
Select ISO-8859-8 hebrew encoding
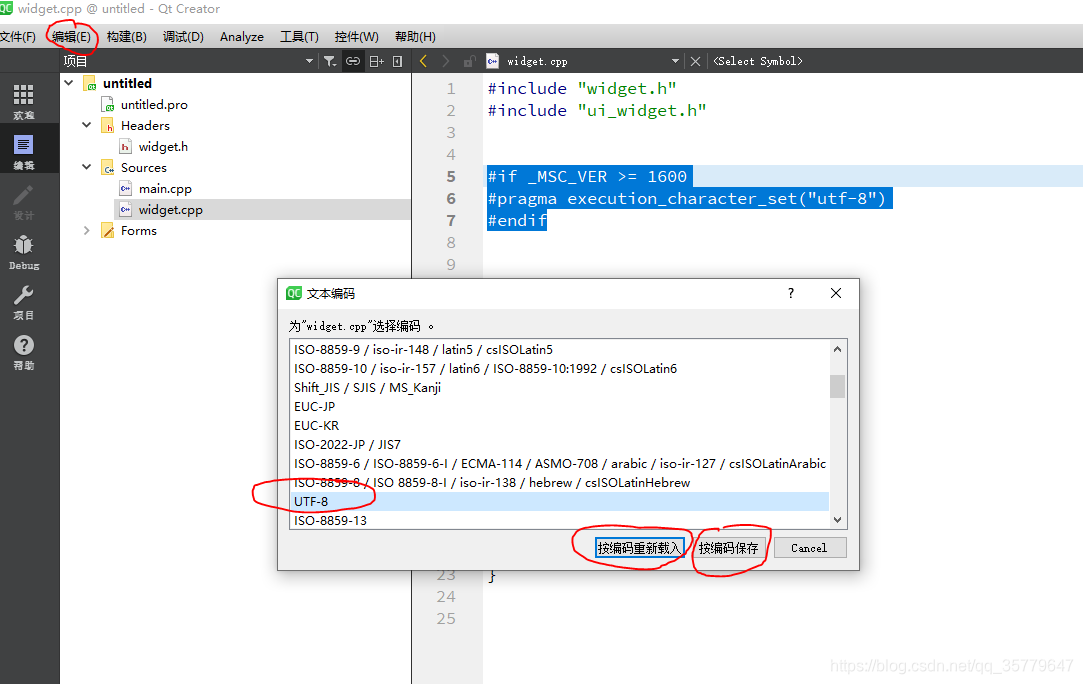[559, 483]
